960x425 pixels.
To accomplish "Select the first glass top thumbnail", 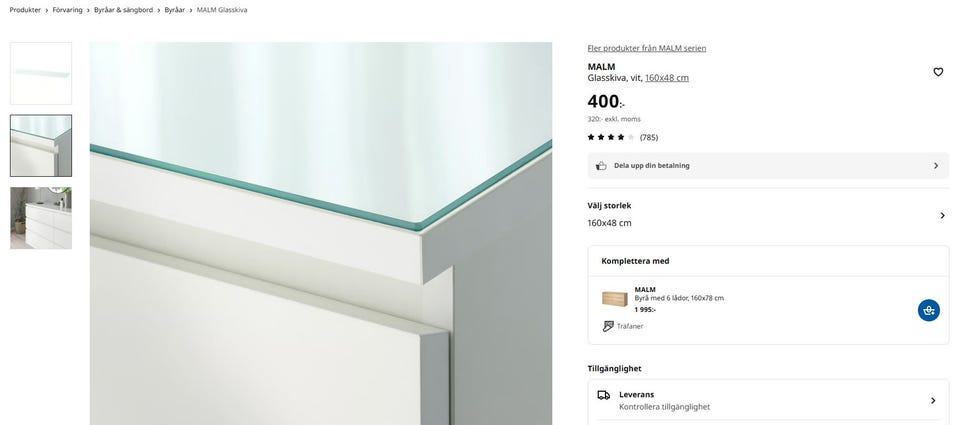I will [x=41, y=73].
